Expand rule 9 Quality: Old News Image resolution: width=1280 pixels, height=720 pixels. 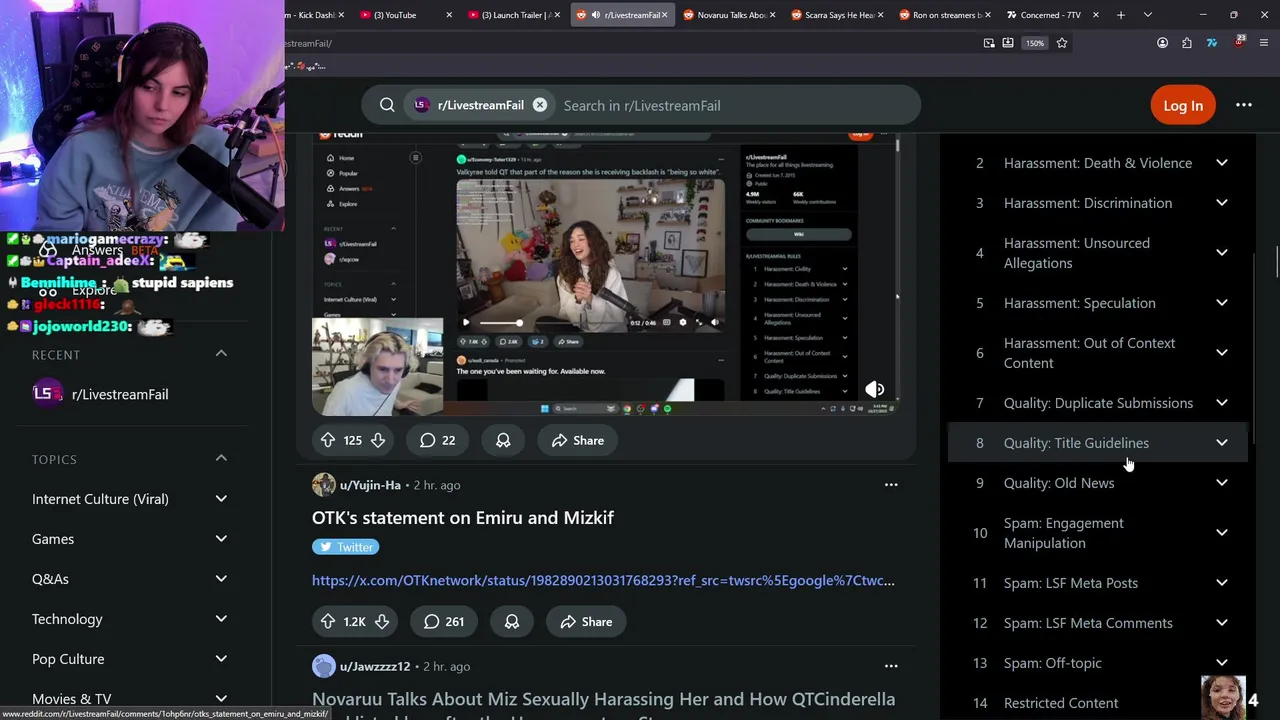point(1098,483)
